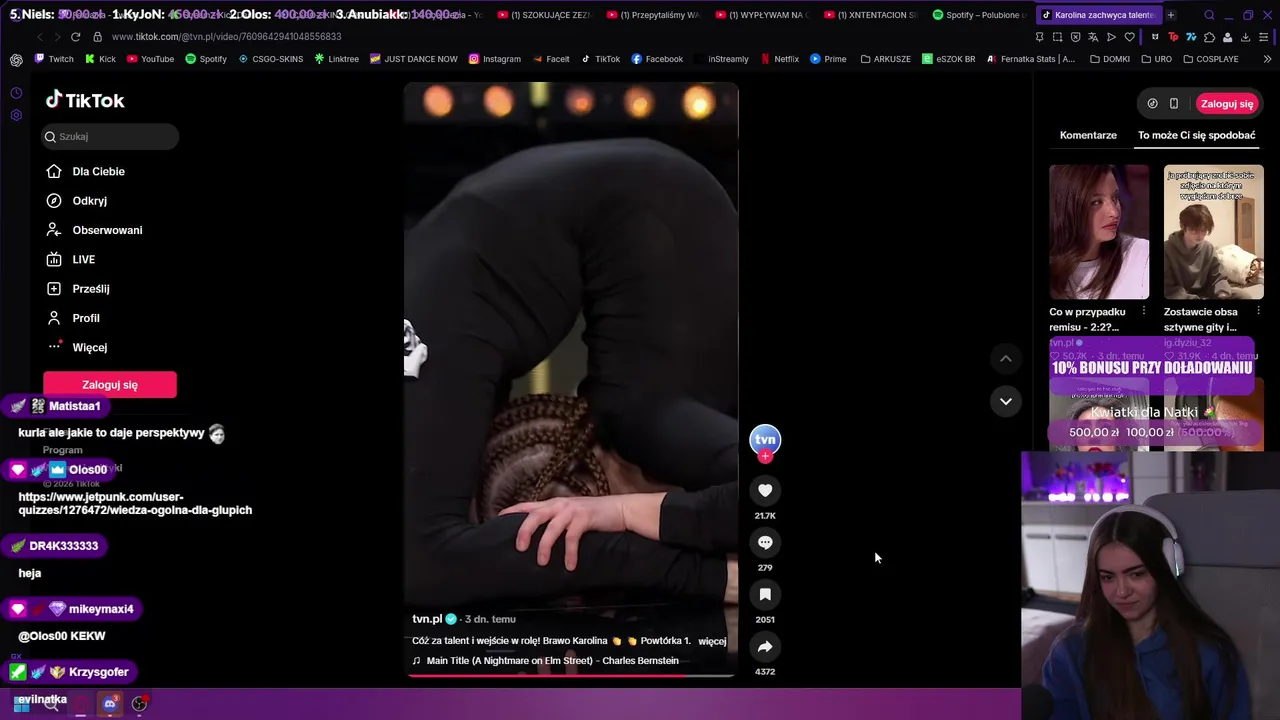The image size is (1280, 720).
Task: Open the tvn avatar profile
Action: click(765, 439)
